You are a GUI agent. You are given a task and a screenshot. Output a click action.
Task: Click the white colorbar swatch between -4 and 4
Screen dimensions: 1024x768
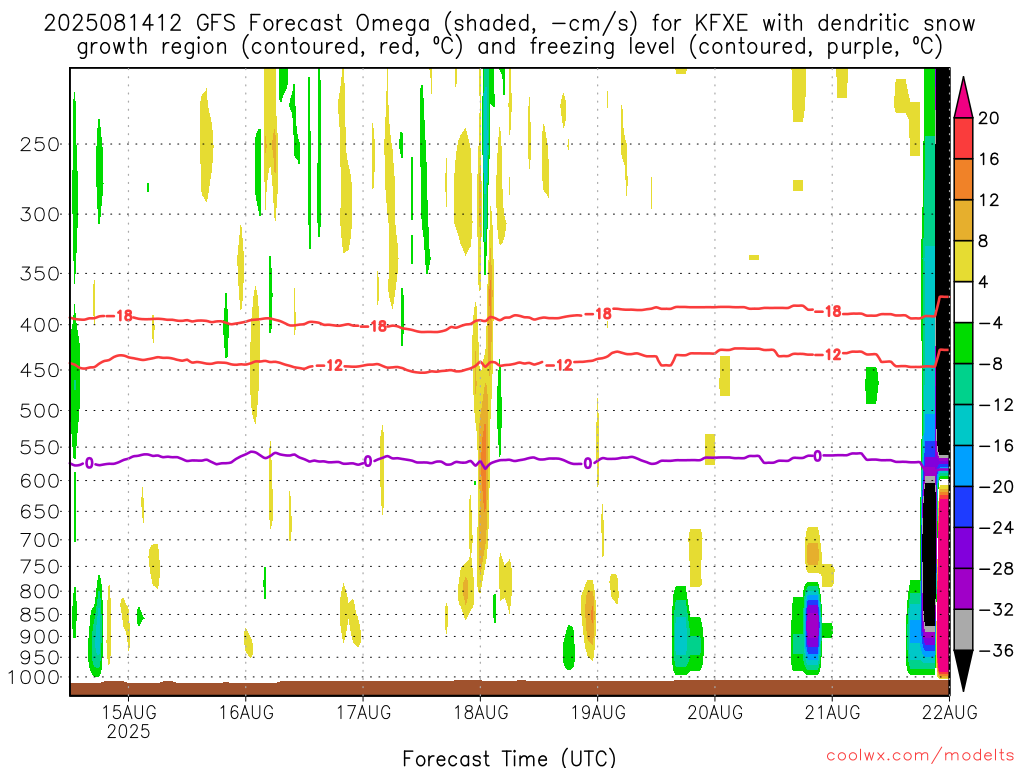coord(964,302)
